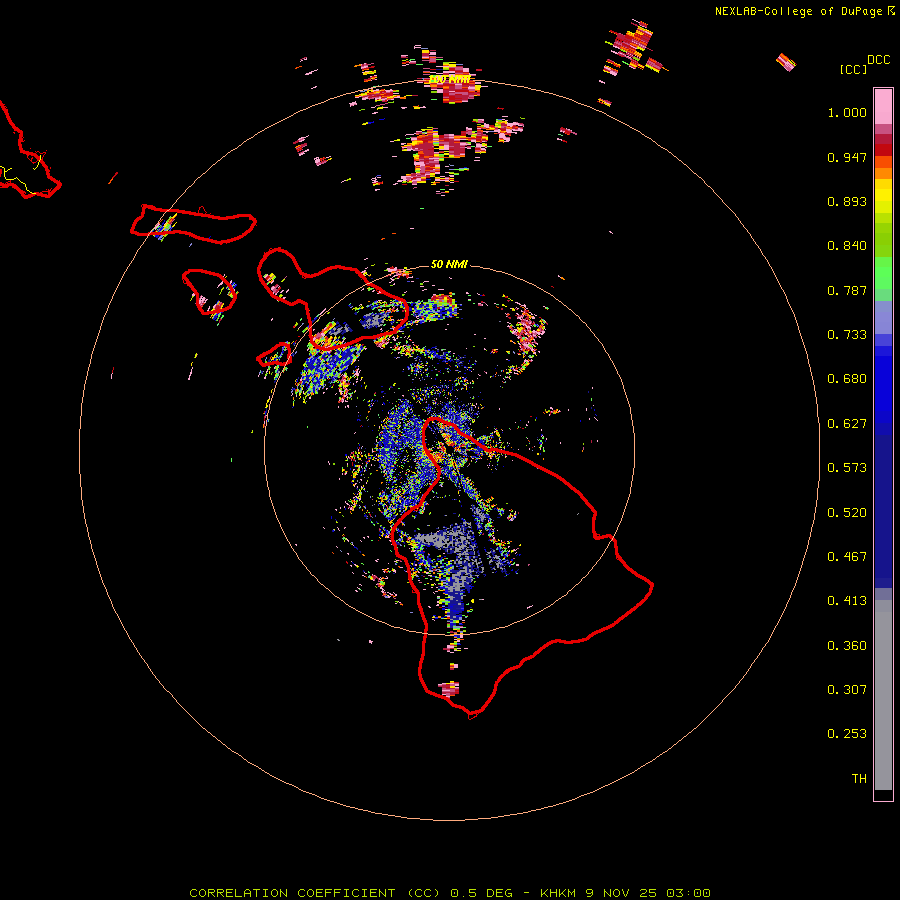The height and width of the screenshot is (900, 900).
Task: Pick the light pink swatch atop the colorbar
Action: pos(883,106)
